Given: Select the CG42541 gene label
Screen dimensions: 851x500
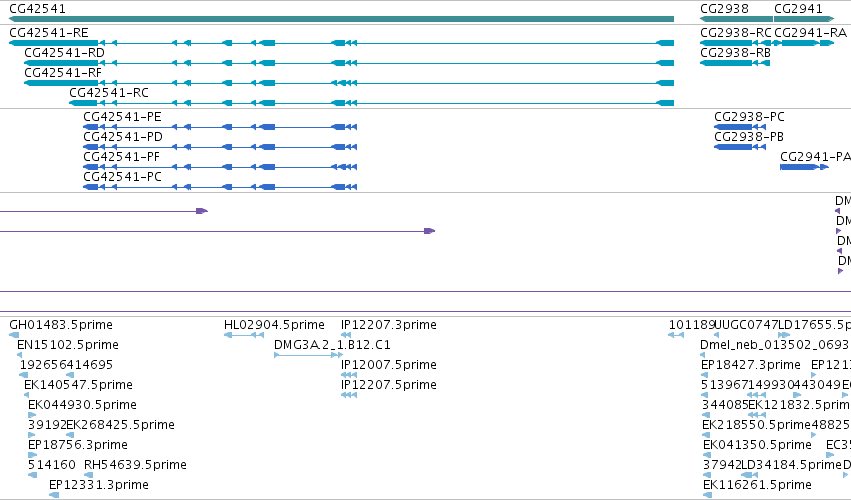Looking at the screenshot, I should (37, 9).
